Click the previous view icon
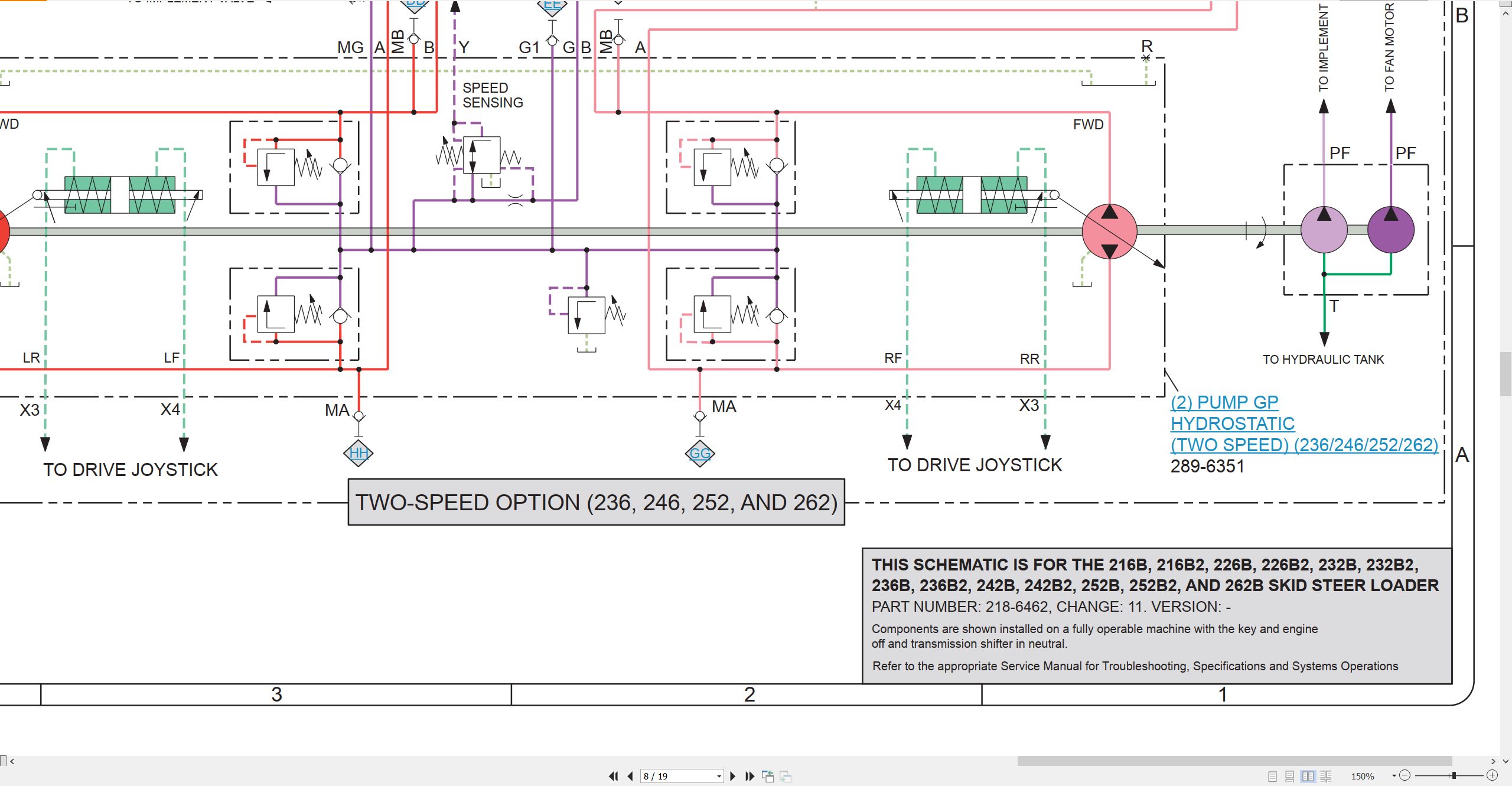Image resolution: width=1512 pixels, height=786 pixels. pos(768,776)
